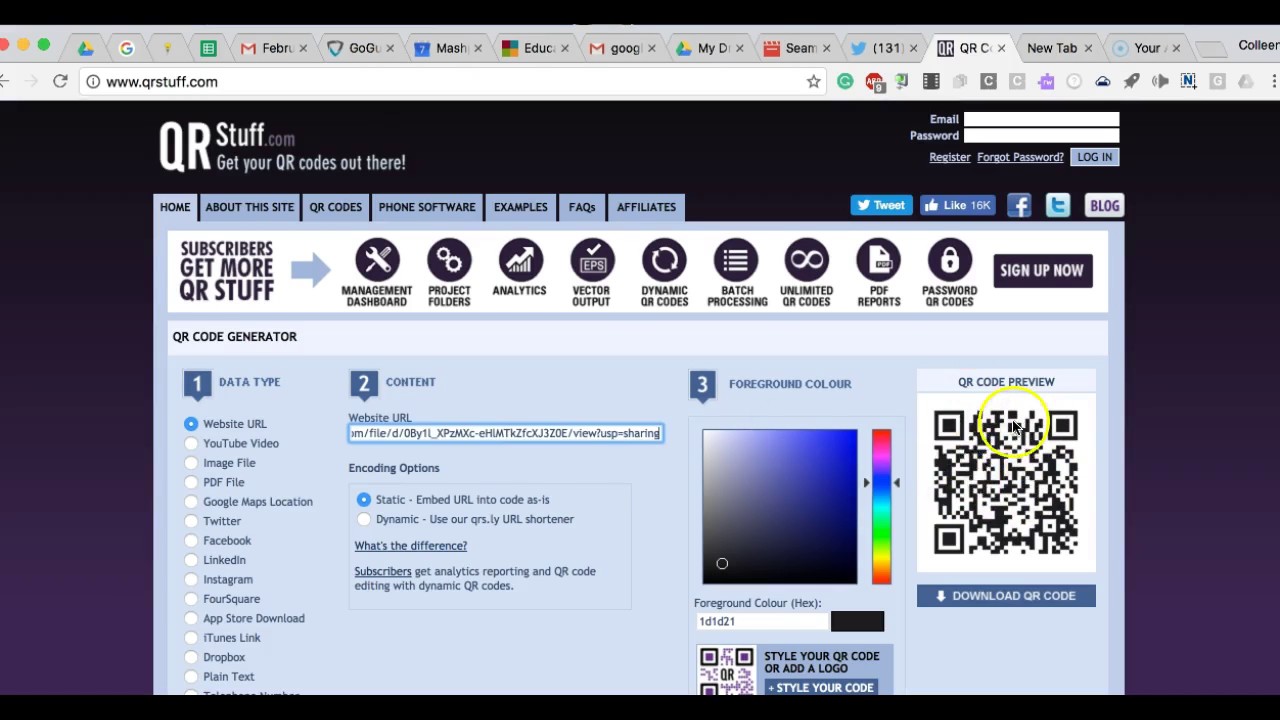1280x720 pixels.
Task: Click the Register link
Action: pos(950,157)
